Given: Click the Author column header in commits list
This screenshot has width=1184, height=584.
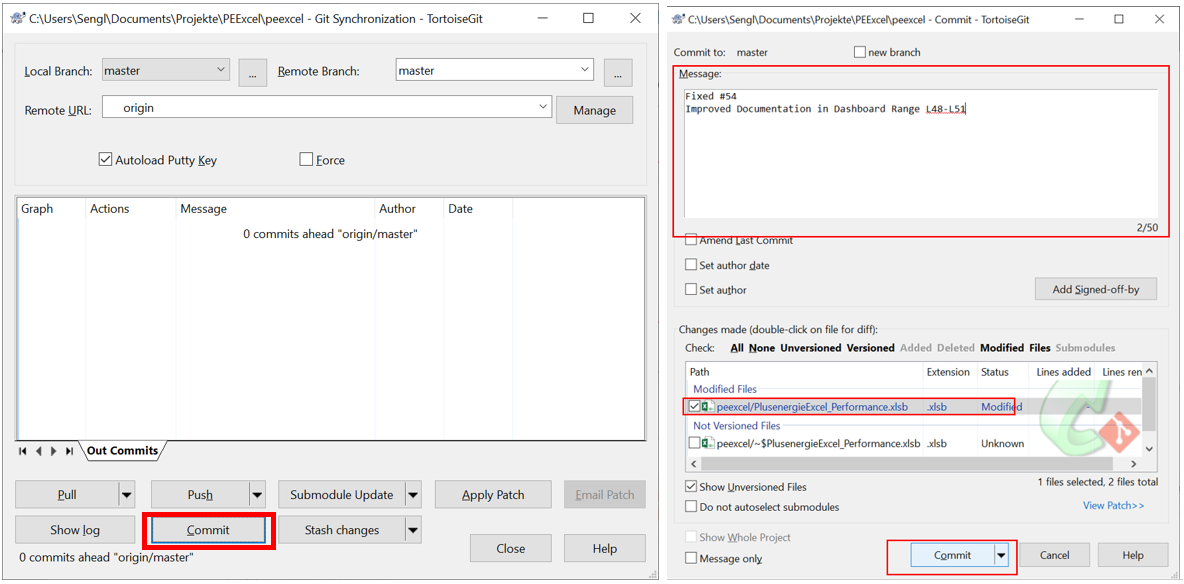Looking at the screenshot, I should [409, 209].
